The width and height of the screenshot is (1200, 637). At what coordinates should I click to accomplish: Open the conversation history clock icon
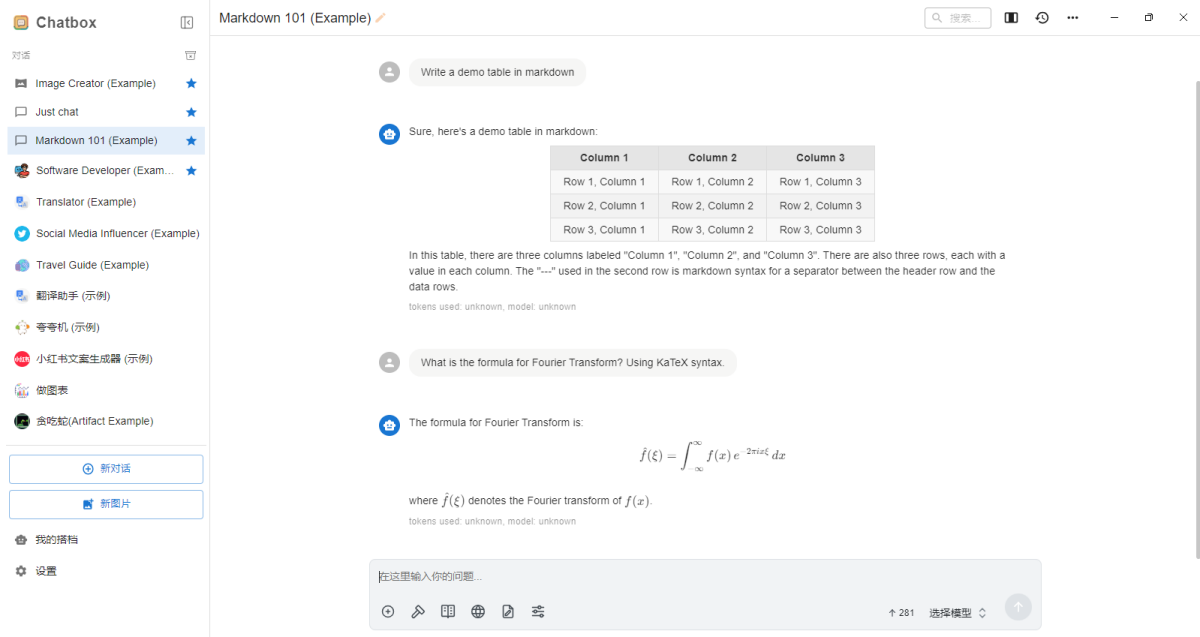1042,18
